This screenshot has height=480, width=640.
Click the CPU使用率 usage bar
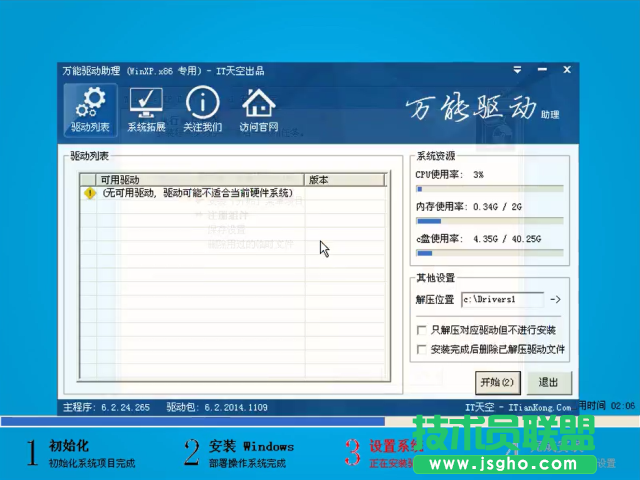click(x=489, y=189)
